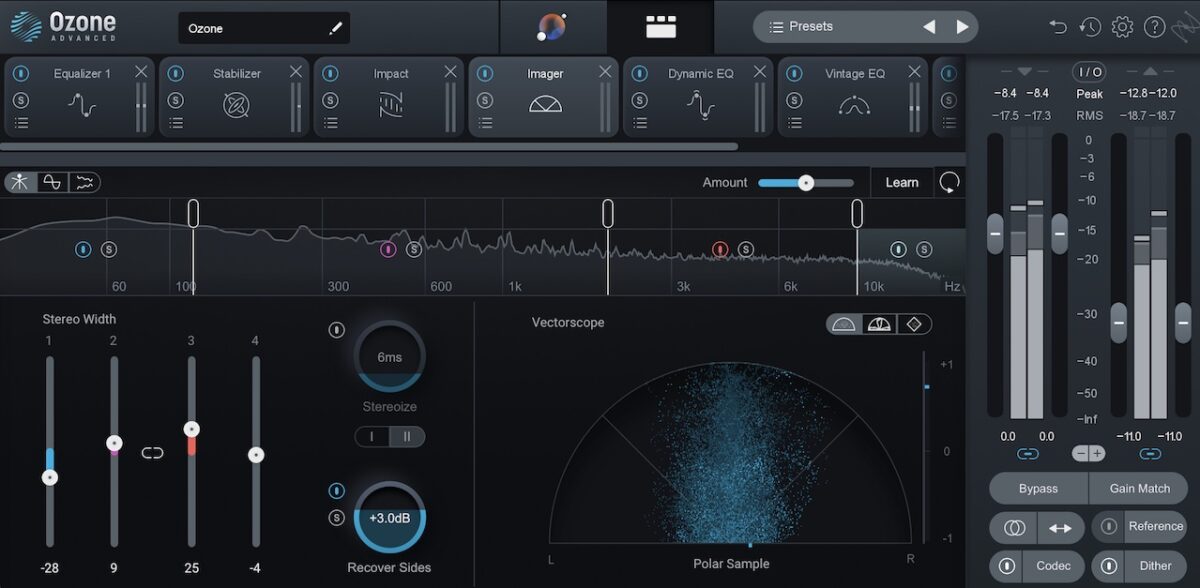The height and width of the screenshot is (588, 1200).
Task: Toggle Equalizer 1 module power
Action: click(x=21, y=74)
